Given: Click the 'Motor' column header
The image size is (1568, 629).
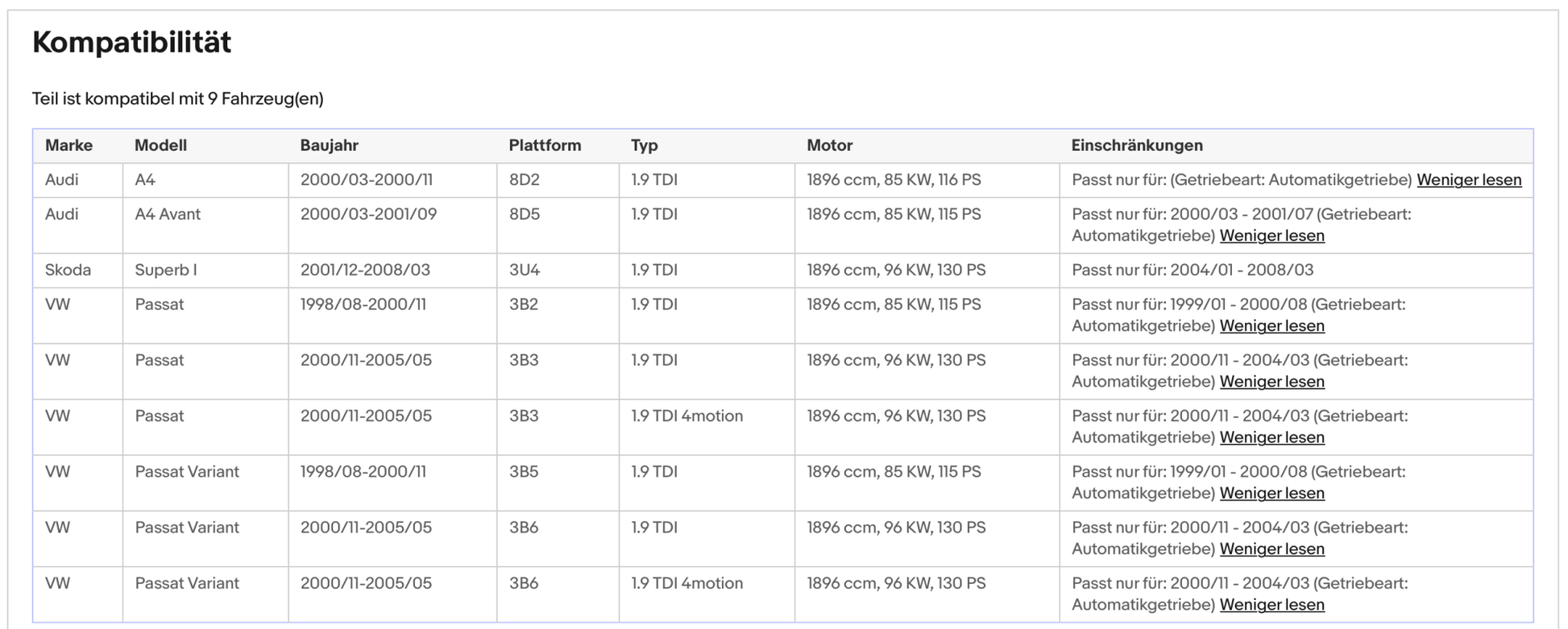Looking at the screenshot, I should pos(829,146).
